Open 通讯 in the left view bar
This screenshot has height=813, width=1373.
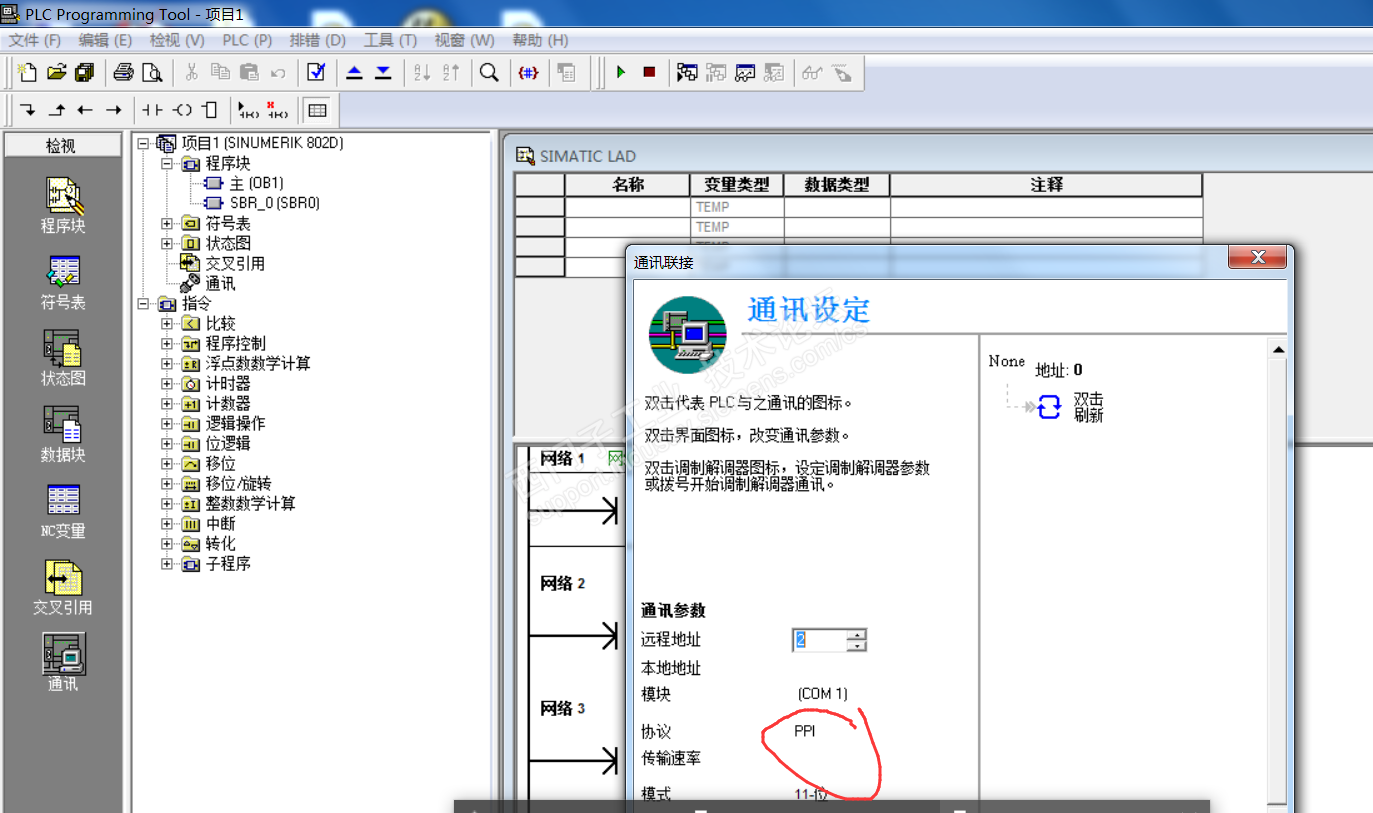click(63, 664)
